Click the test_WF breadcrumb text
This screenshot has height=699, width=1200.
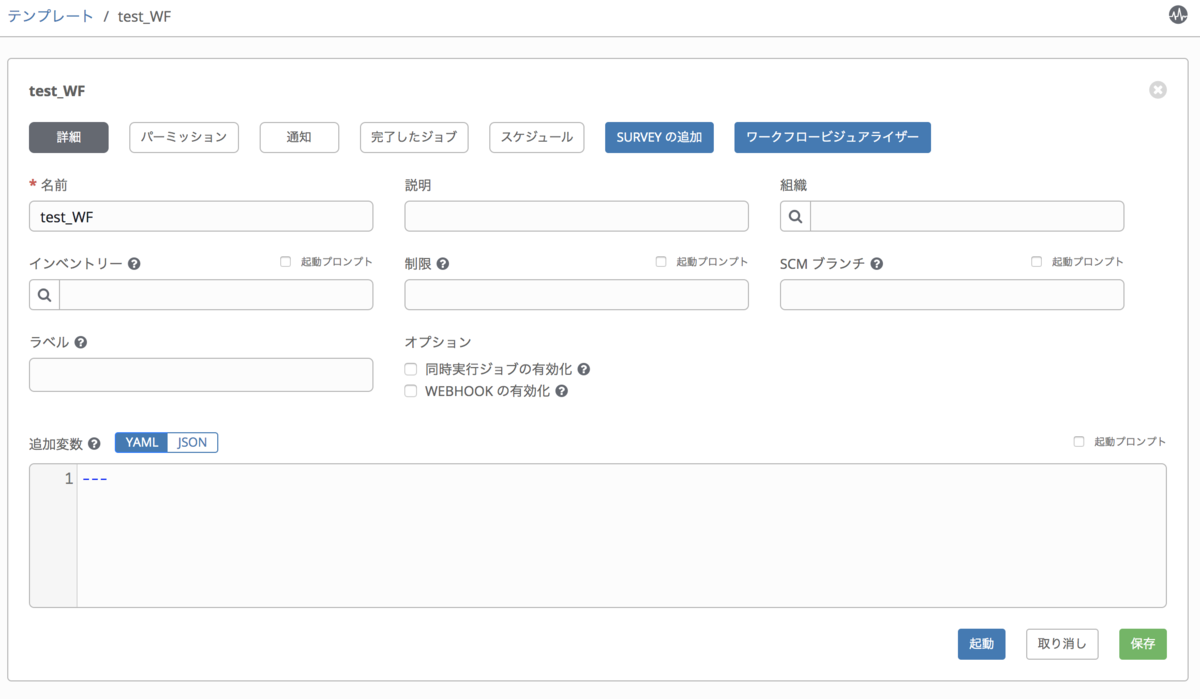(144, 17)
